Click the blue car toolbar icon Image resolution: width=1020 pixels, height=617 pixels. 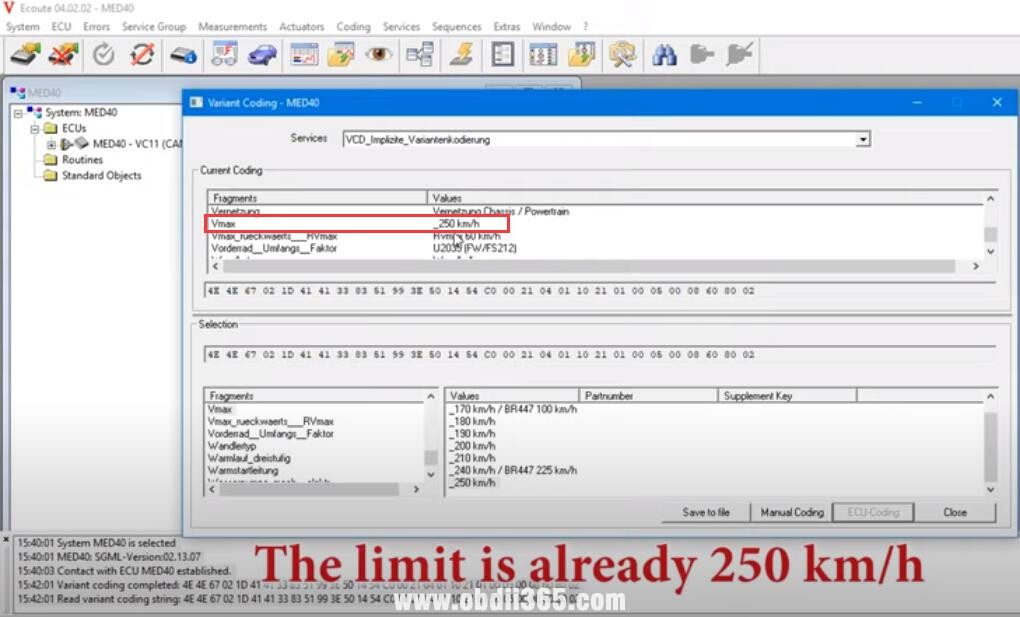click(x=262, y=55)
